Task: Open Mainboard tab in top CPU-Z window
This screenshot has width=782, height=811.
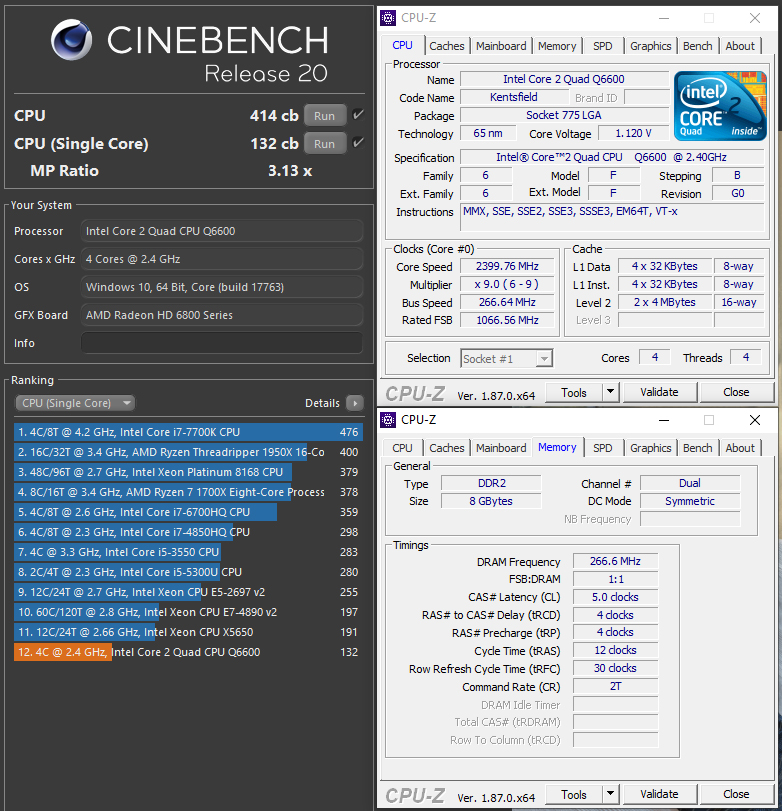Action: (501, 46)
